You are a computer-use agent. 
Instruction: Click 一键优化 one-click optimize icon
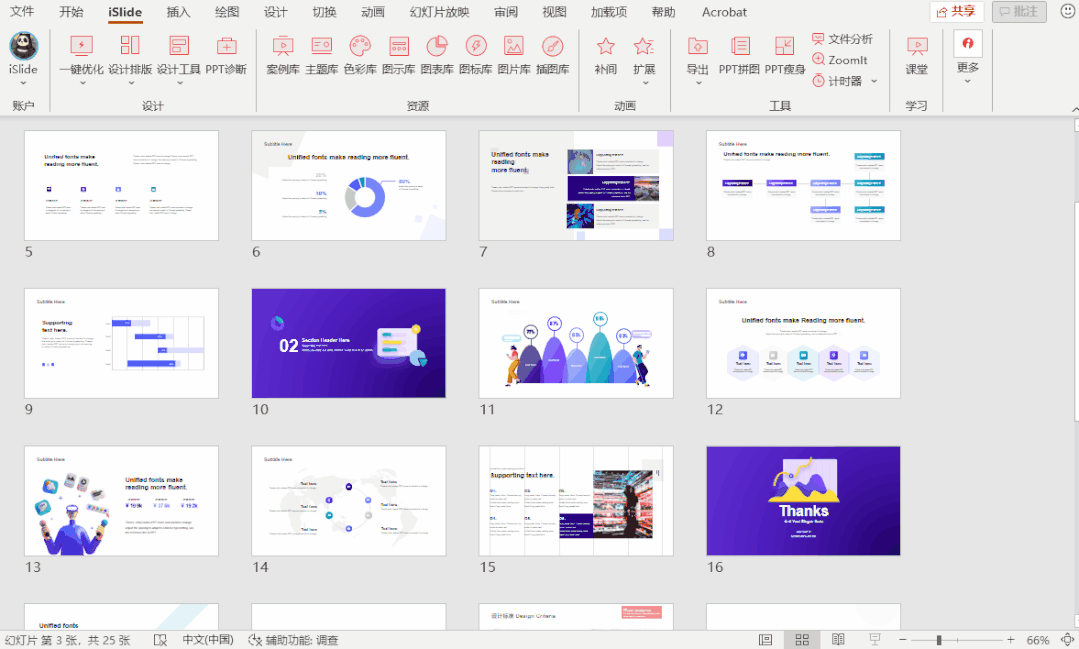[81, 46]
